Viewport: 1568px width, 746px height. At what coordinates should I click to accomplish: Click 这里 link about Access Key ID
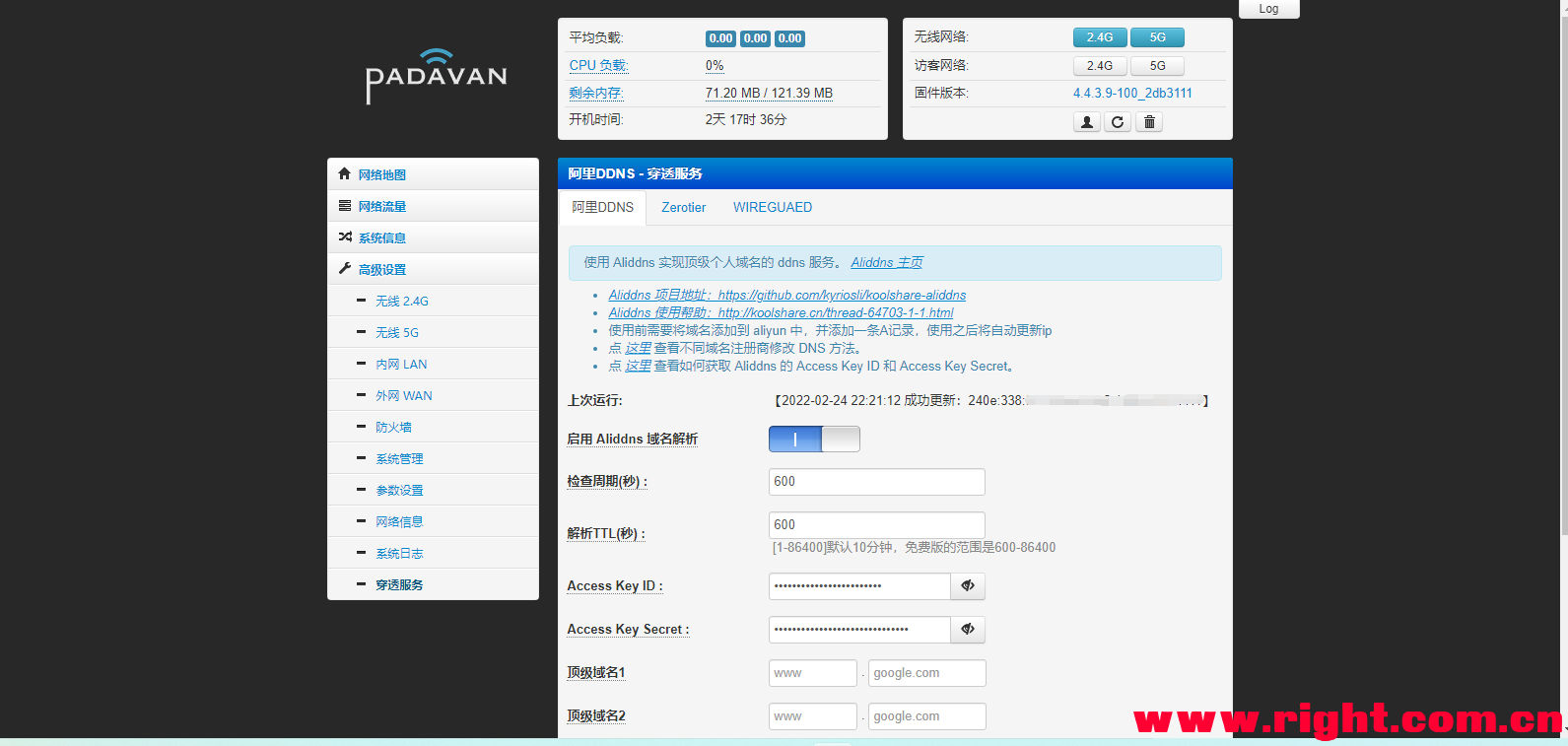coord(639,367)
